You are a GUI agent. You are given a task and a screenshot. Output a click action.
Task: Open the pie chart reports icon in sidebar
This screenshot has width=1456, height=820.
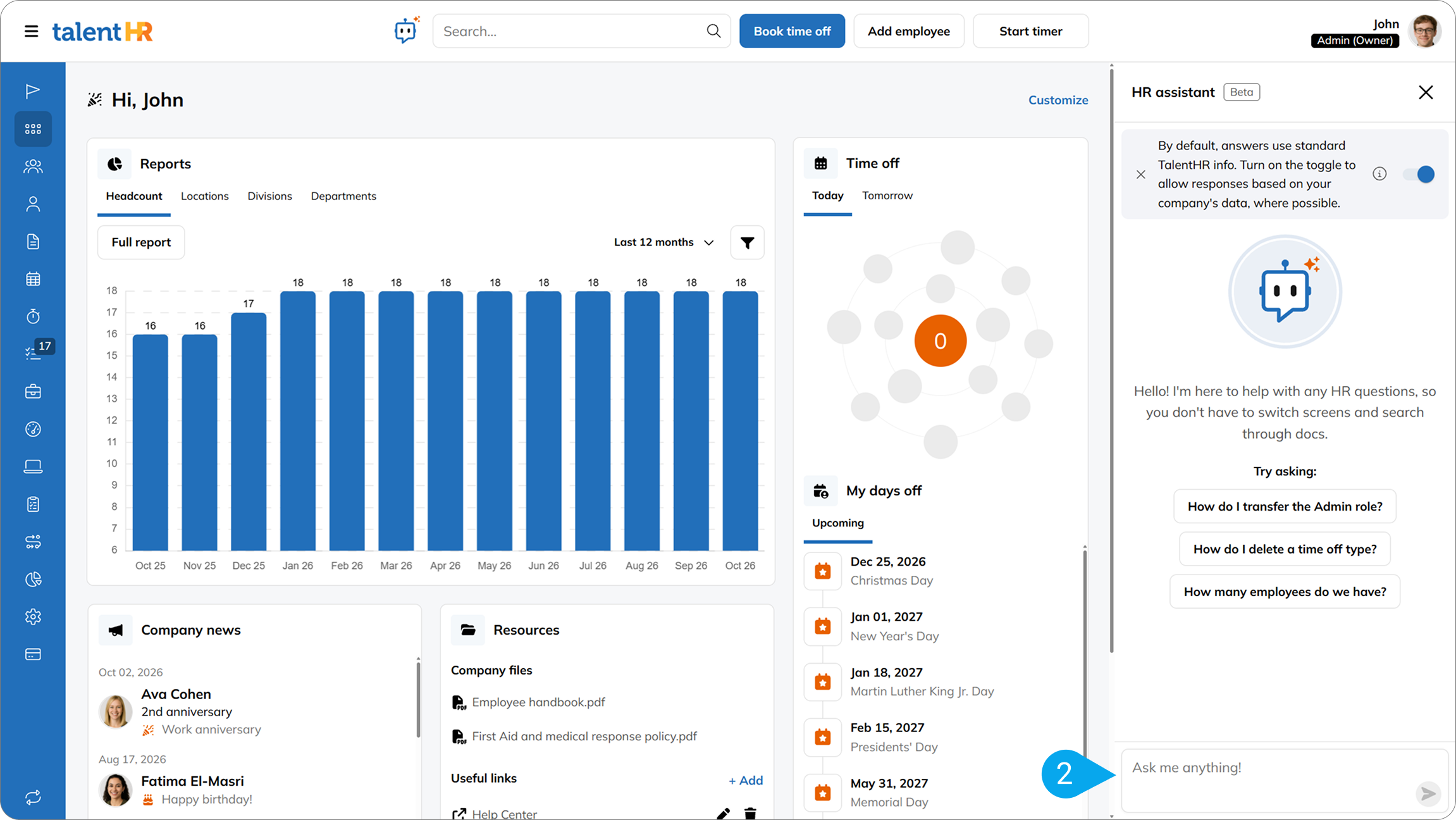pos(33,580)
